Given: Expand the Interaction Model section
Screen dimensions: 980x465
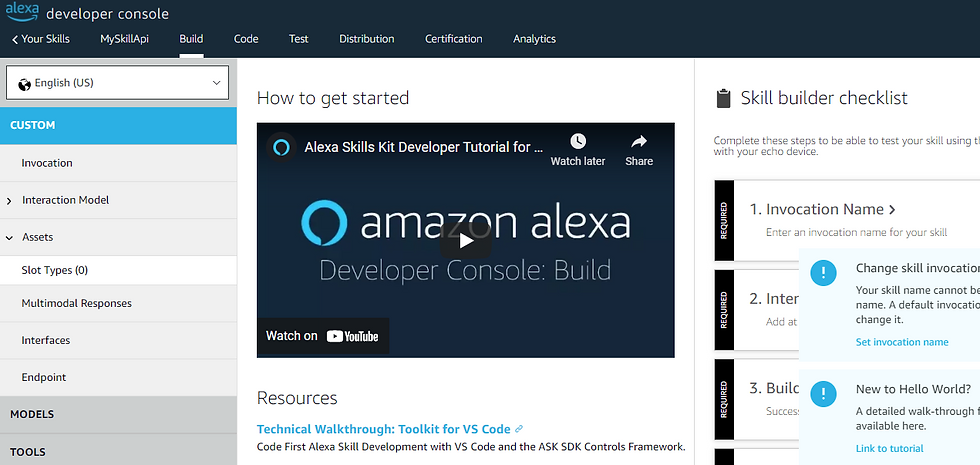Looking at the screenshot, I should click(x=9, y=201).
